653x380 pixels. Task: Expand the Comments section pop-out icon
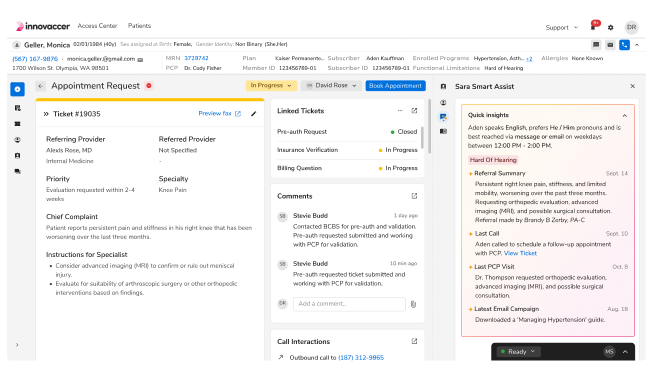(414, 196)
